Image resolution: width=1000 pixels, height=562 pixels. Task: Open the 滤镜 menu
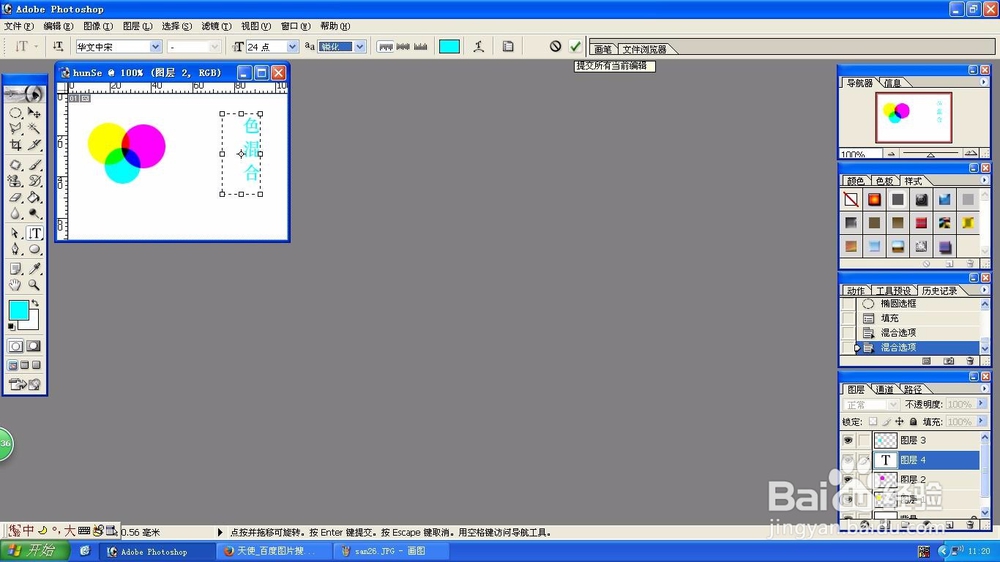216,26
